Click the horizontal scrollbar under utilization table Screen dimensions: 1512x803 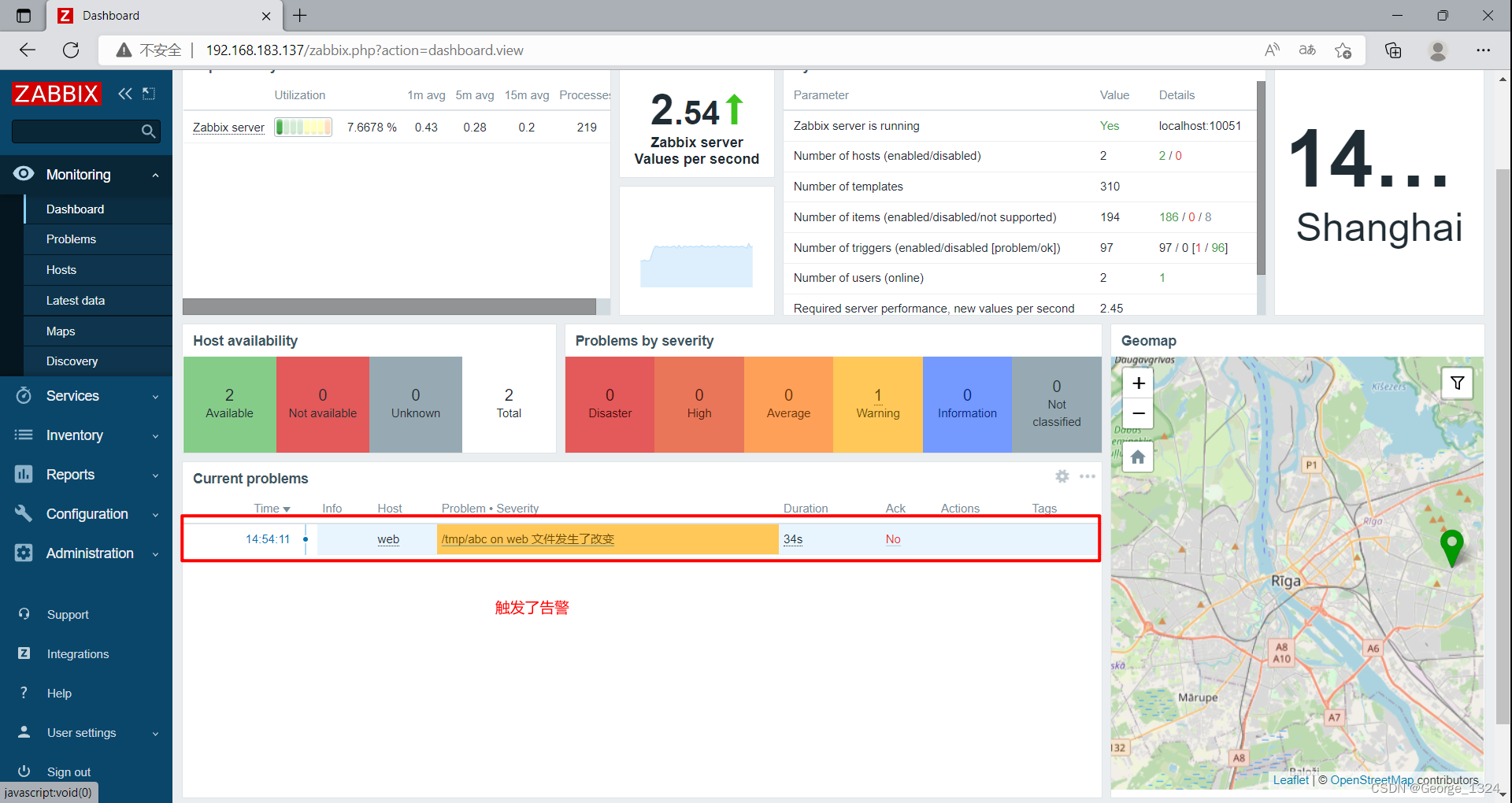coord(389,306)
